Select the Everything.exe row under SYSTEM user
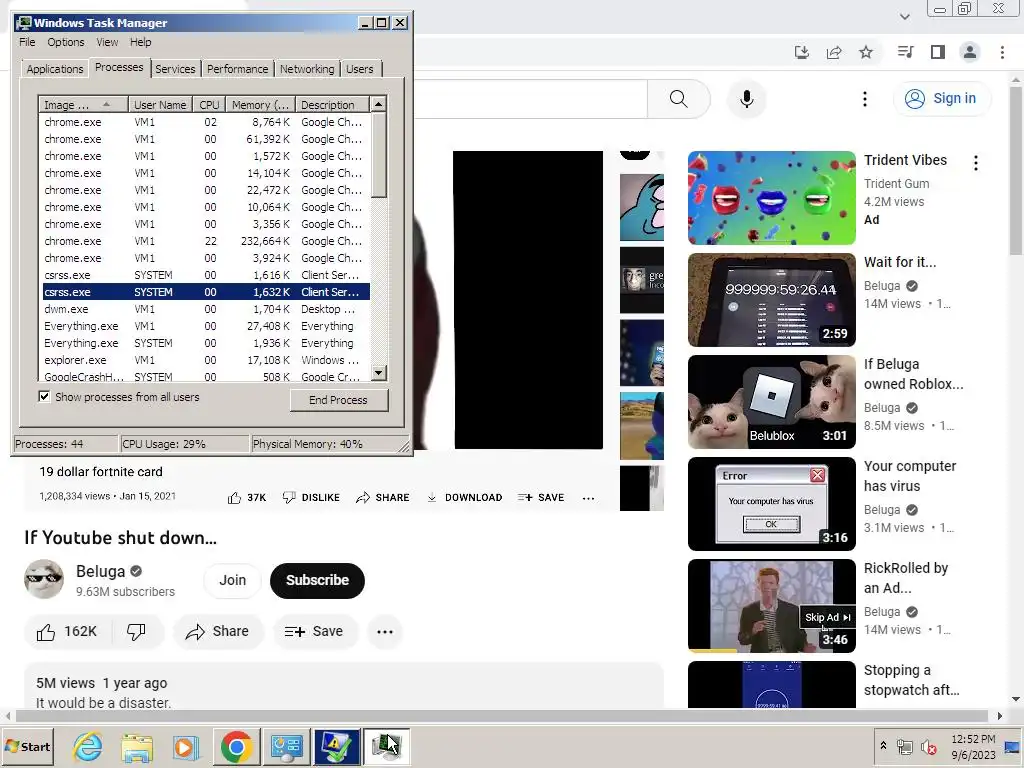 [205, 343]
